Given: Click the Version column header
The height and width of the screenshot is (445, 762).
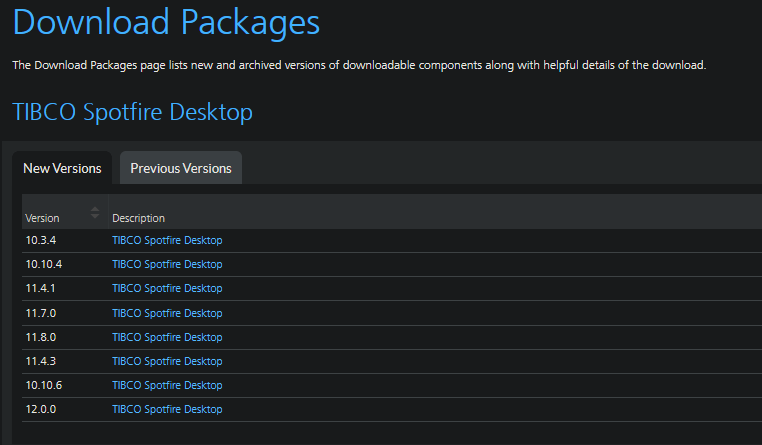Looking at the screenshot, I should click(65, 212).
